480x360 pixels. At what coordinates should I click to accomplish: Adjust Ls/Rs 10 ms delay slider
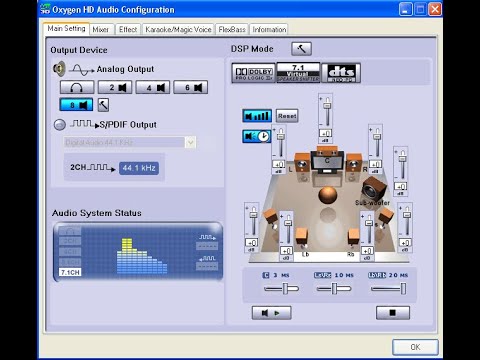[x=334, y=289]
